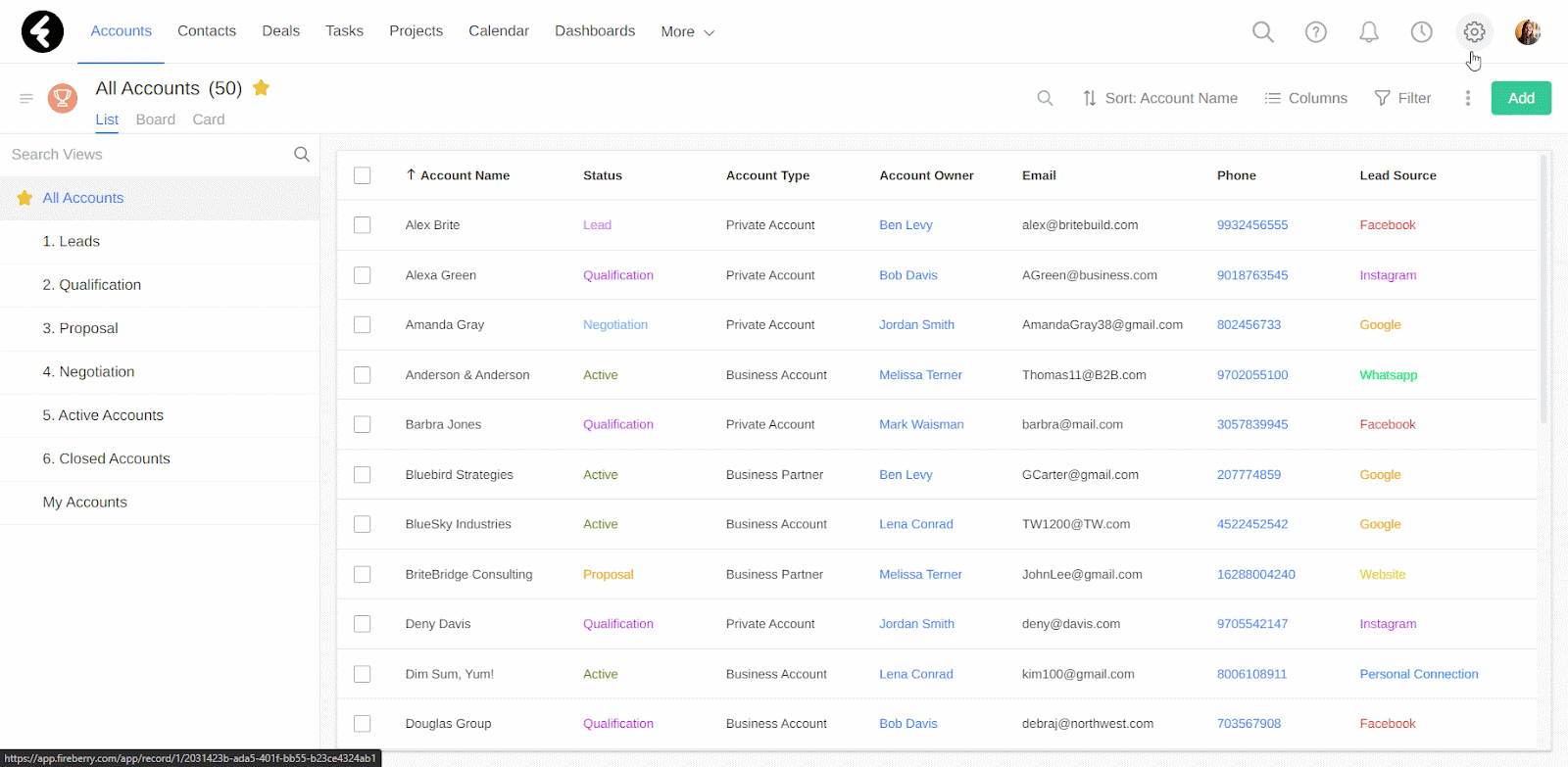The image size is (1568, 767).
Task: Tick the select-all checkbox in header
Action: (363, 175)
